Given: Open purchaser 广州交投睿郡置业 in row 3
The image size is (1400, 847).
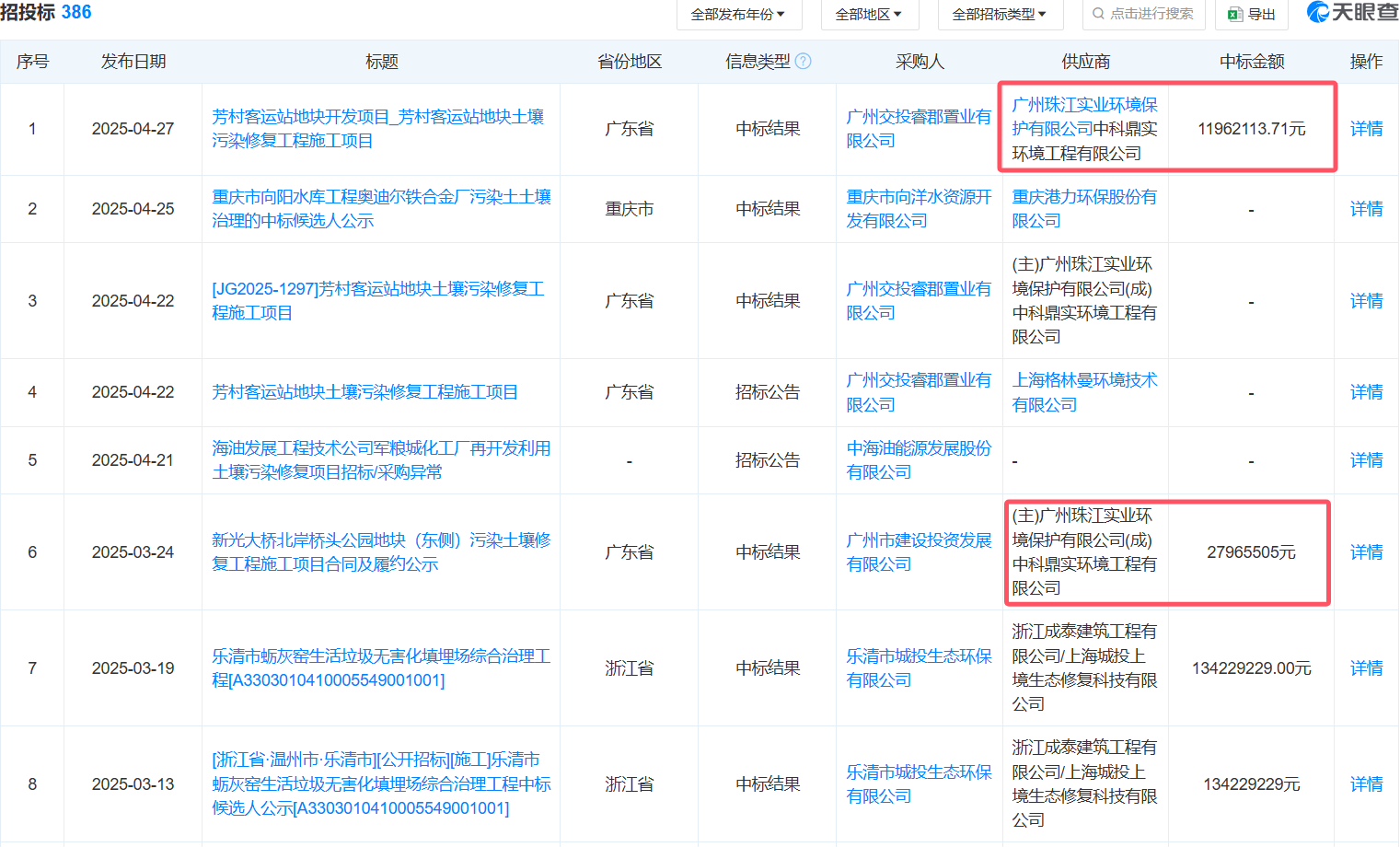Looking at the screenshot, I should [919, 301].
